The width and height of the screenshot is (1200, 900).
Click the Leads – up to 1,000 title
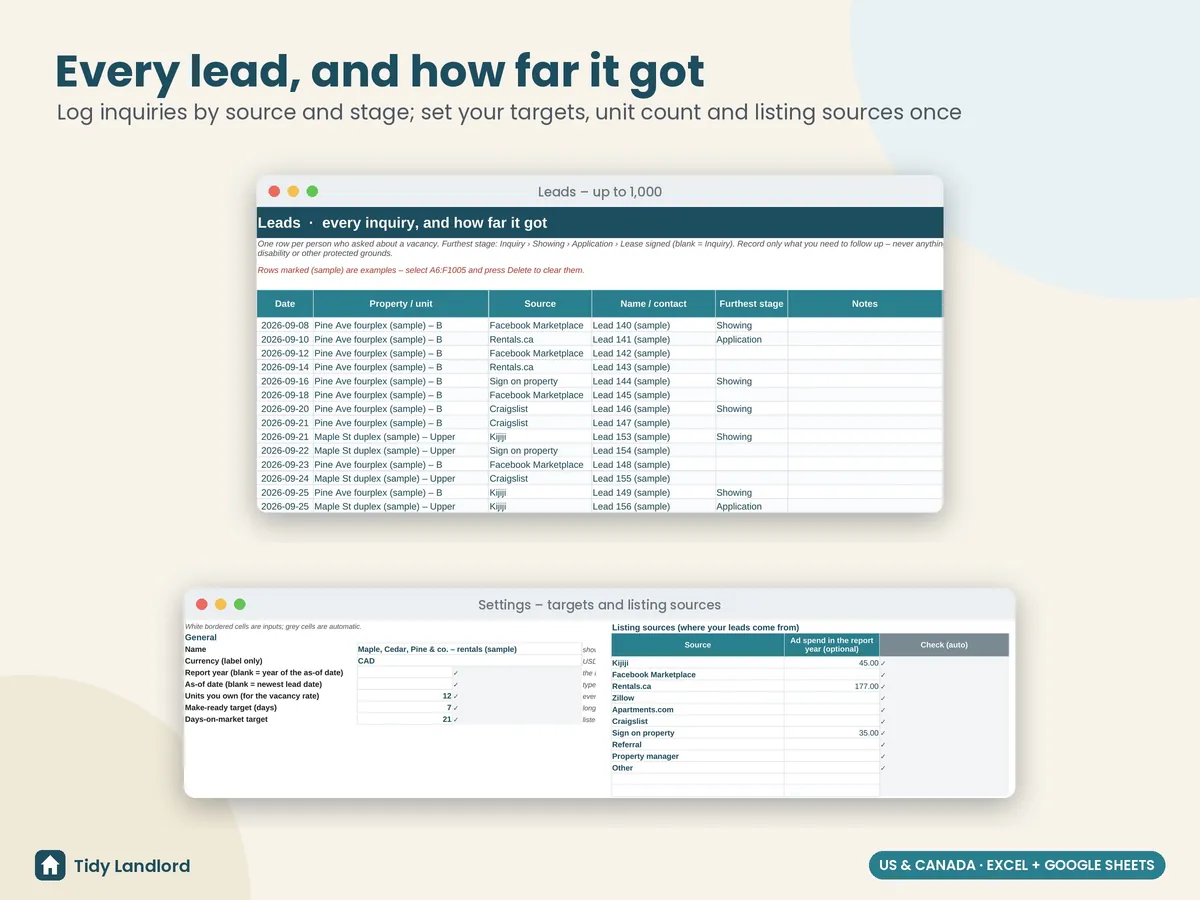[600, 192]
